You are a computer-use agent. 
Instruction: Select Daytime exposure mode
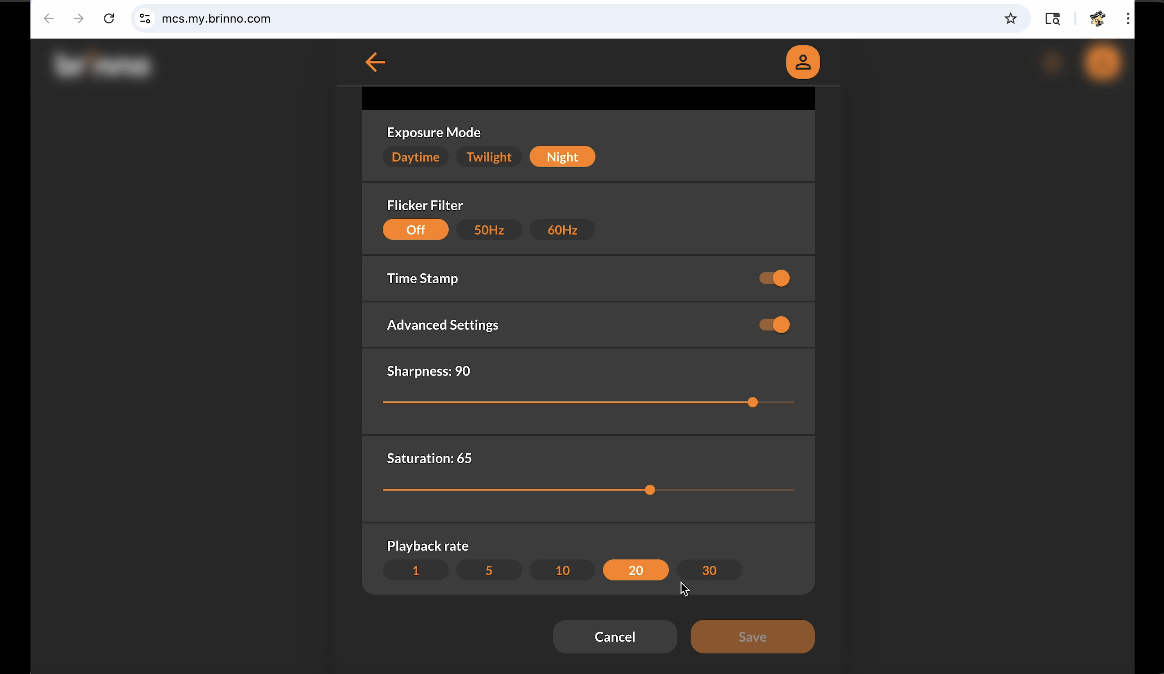[x=415, y=157]
